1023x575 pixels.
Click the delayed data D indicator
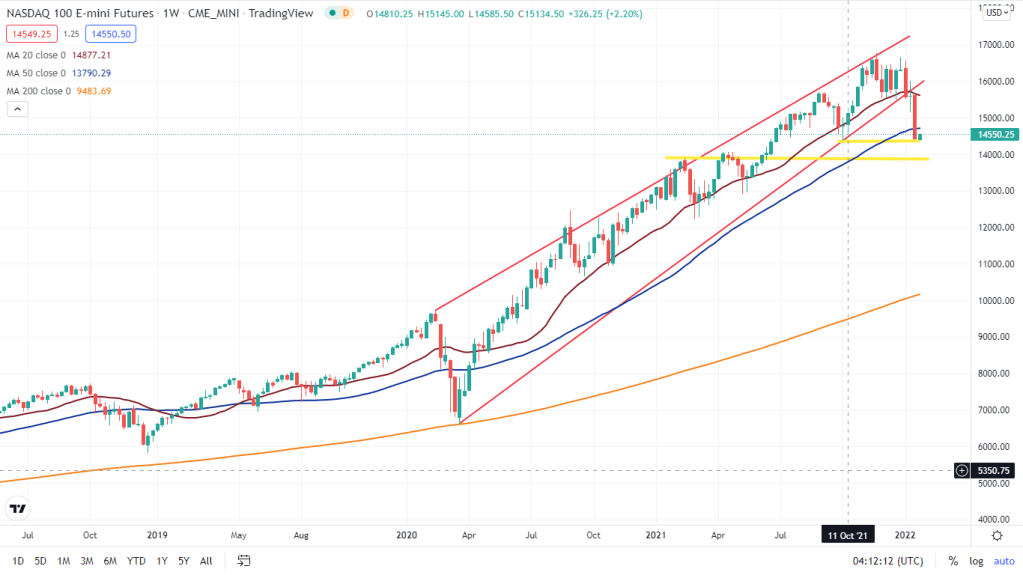346,13
